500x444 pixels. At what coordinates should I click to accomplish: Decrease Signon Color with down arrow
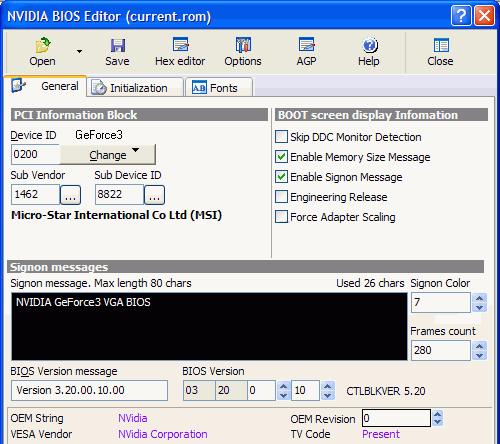click(480, 307)
